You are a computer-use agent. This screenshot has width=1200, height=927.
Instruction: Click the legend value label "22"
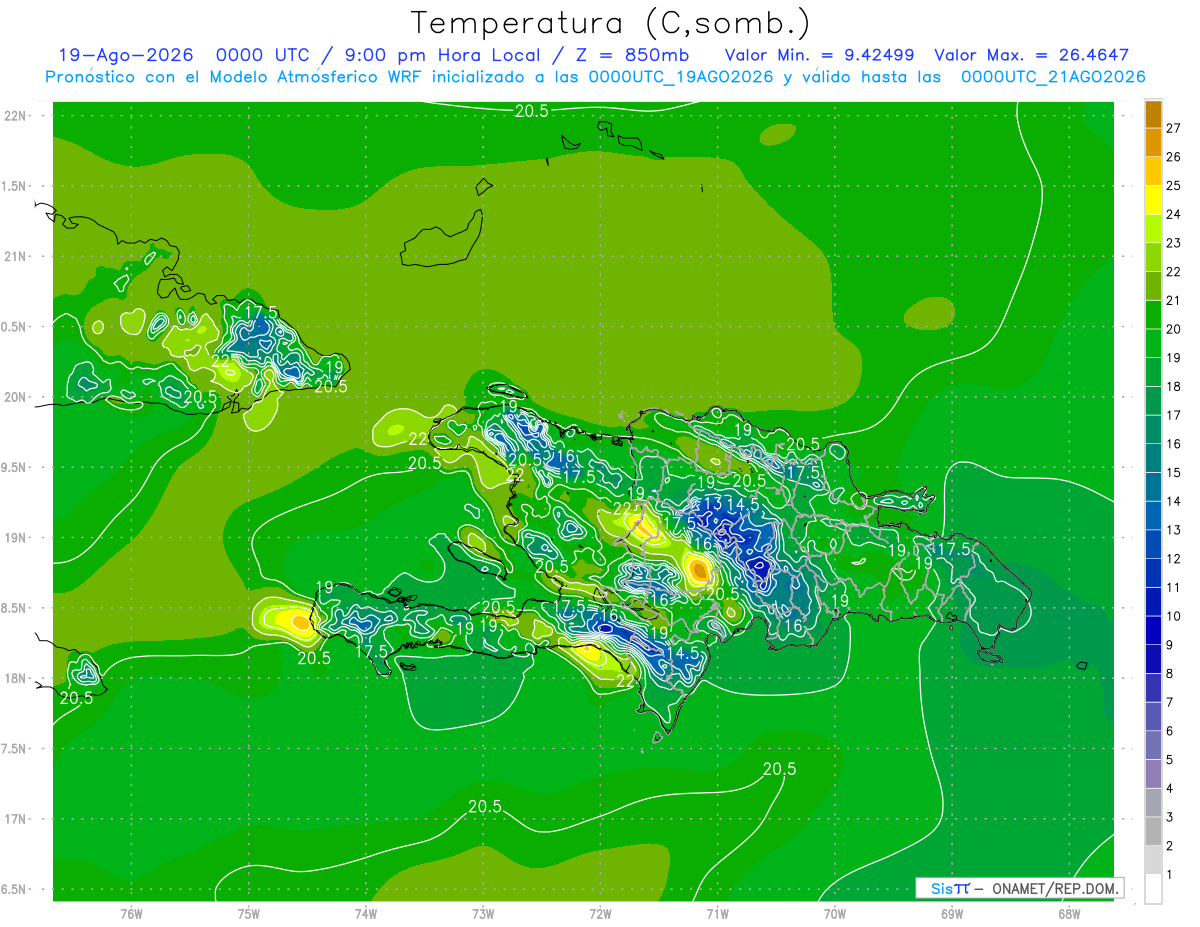[1174, 271]
